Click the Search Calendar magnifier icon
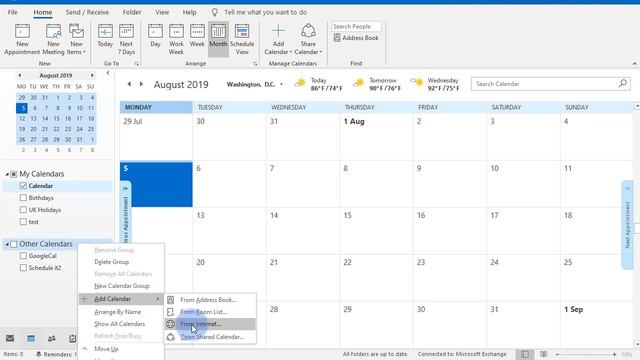This screenshot has height=360, width=640. point(623,84)
